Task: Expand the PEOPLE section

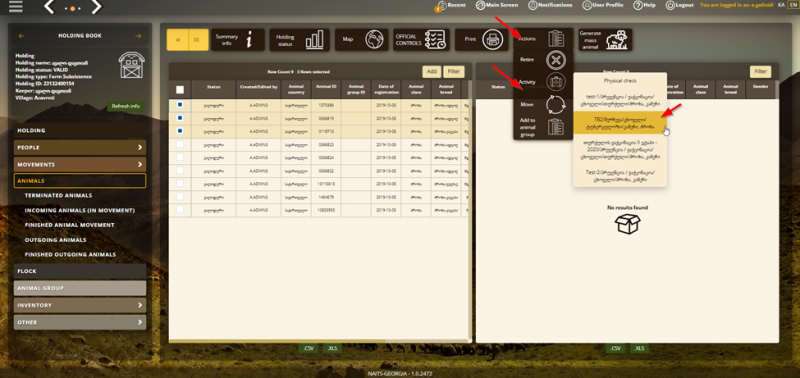Action: click(x=80, y=147)
